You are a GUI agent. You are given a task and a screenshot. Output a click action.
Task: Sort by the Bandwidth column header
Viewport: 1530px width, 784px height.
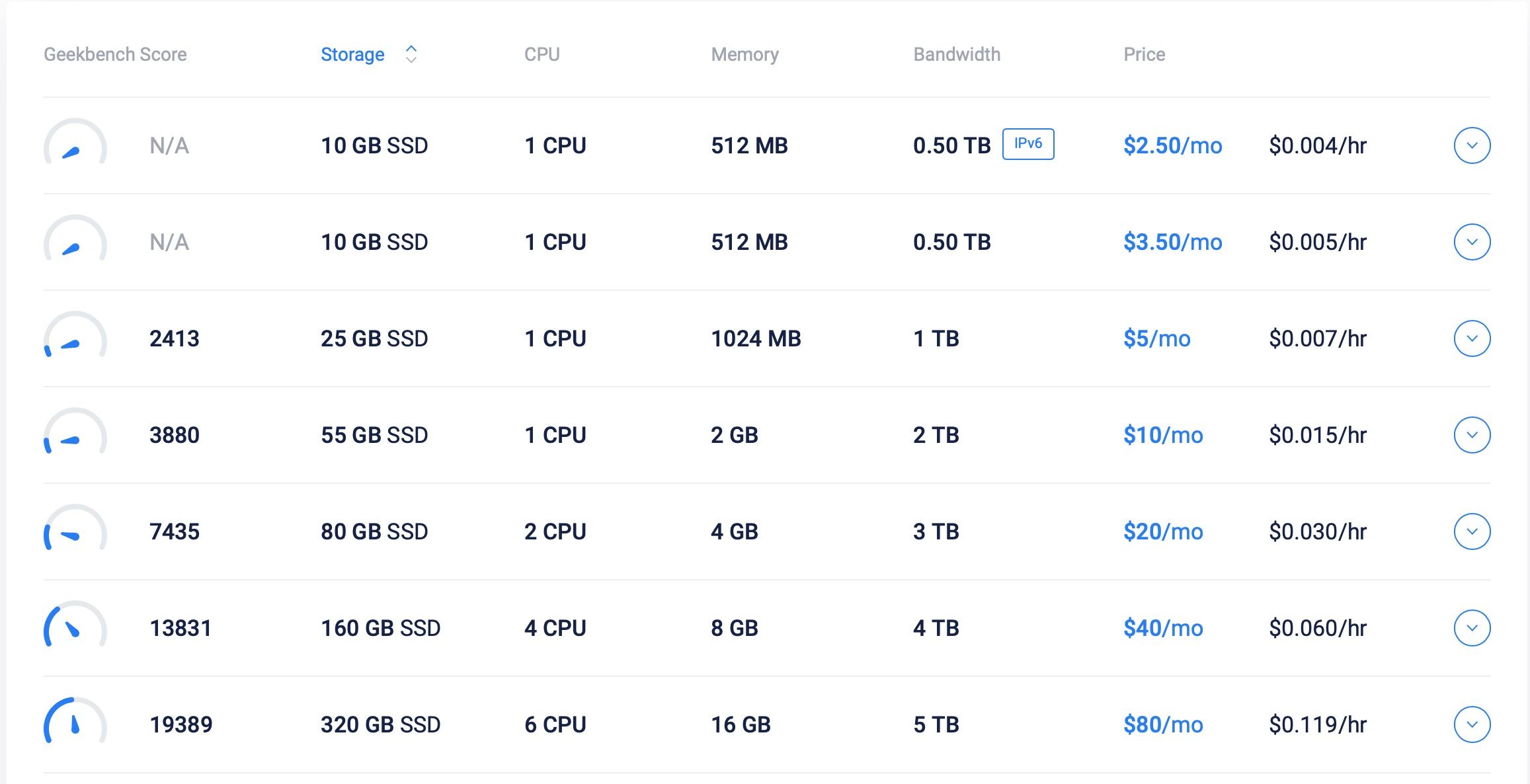click(957, 54)
